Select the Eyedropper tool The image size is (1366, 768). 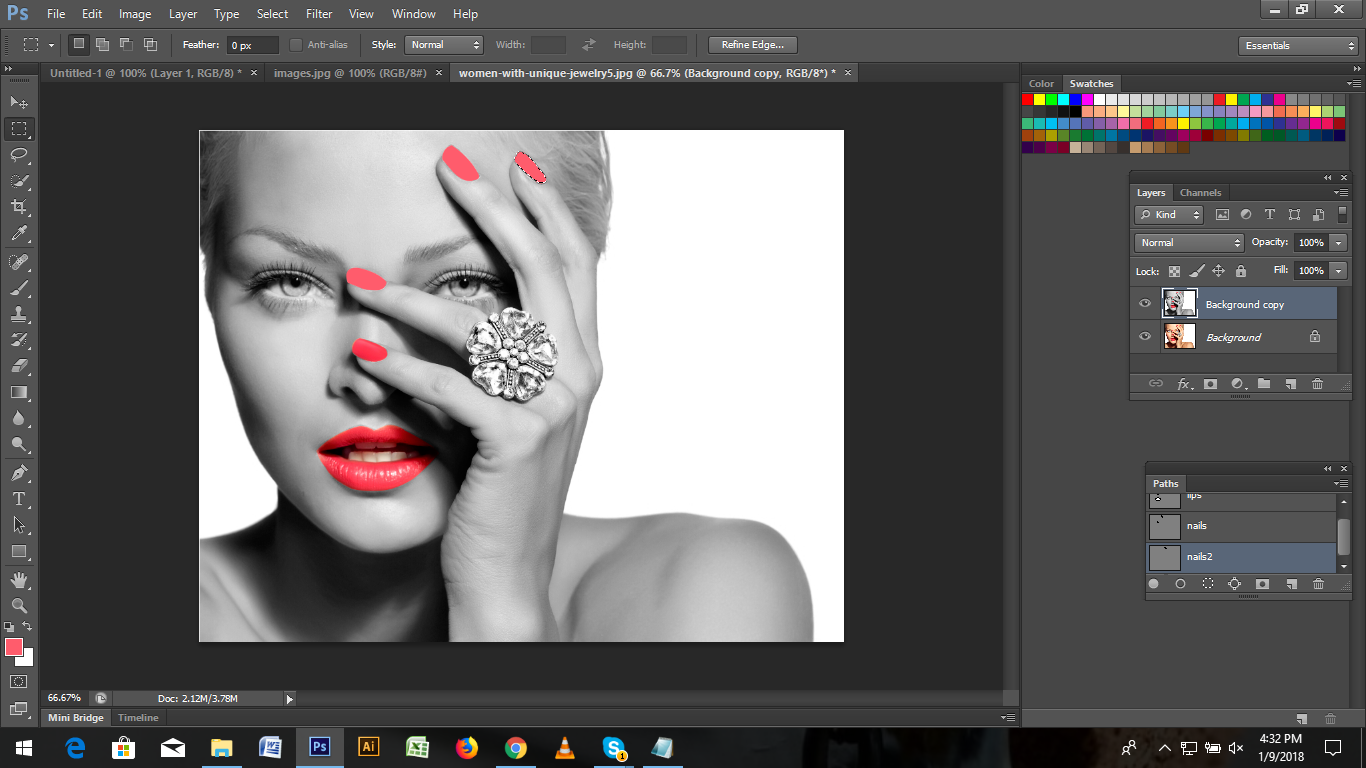pyautogui.click(x=19, y=234)
